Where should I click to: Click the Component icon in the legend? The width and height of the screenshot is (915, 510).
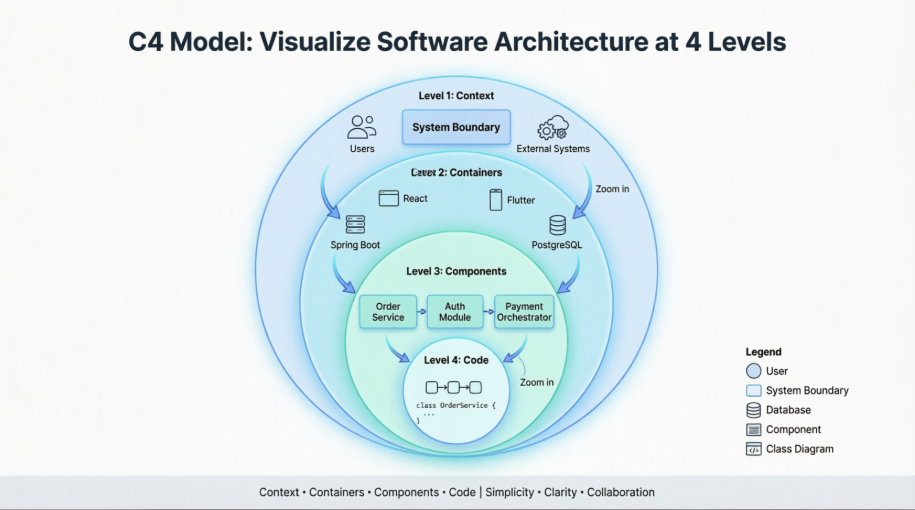click(x=754, y=429)
